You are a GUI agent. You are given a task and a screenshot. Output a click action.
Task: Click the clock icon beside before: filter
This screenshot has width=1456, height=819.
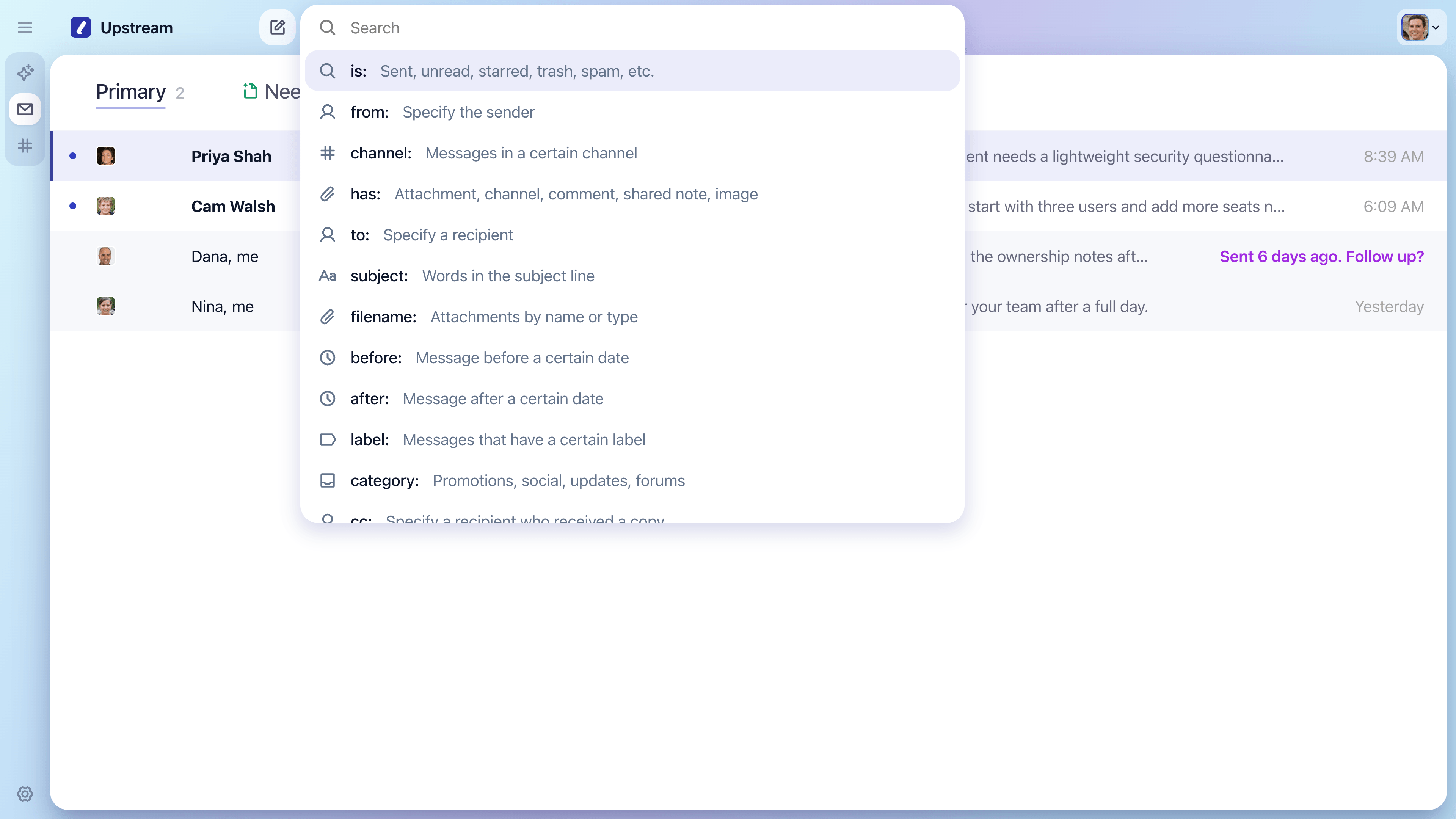point(327,357)
